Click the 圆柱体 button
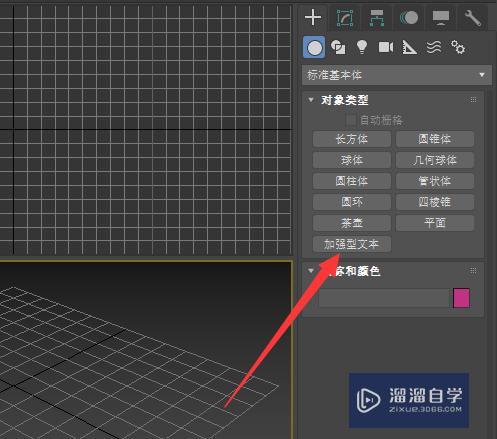This screenshot has height=439, width=497. click(352, 181)
